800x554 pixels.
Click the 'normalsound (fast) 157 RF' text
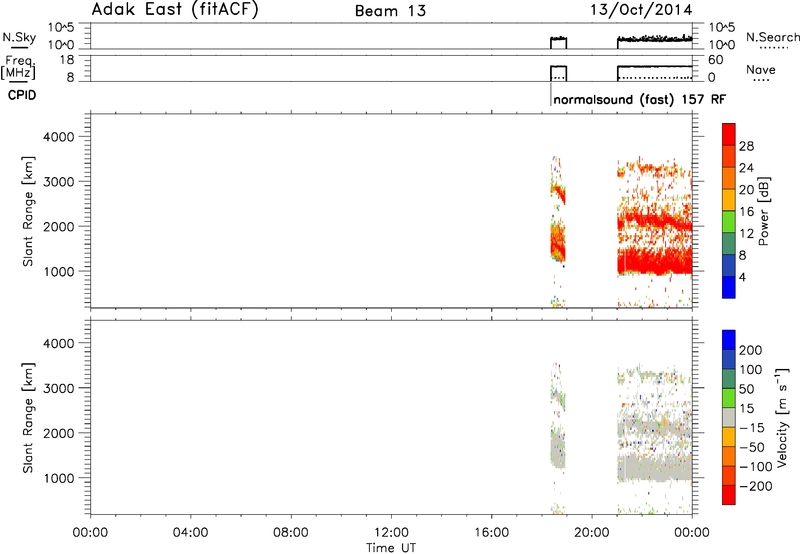[x=639, y=99]
